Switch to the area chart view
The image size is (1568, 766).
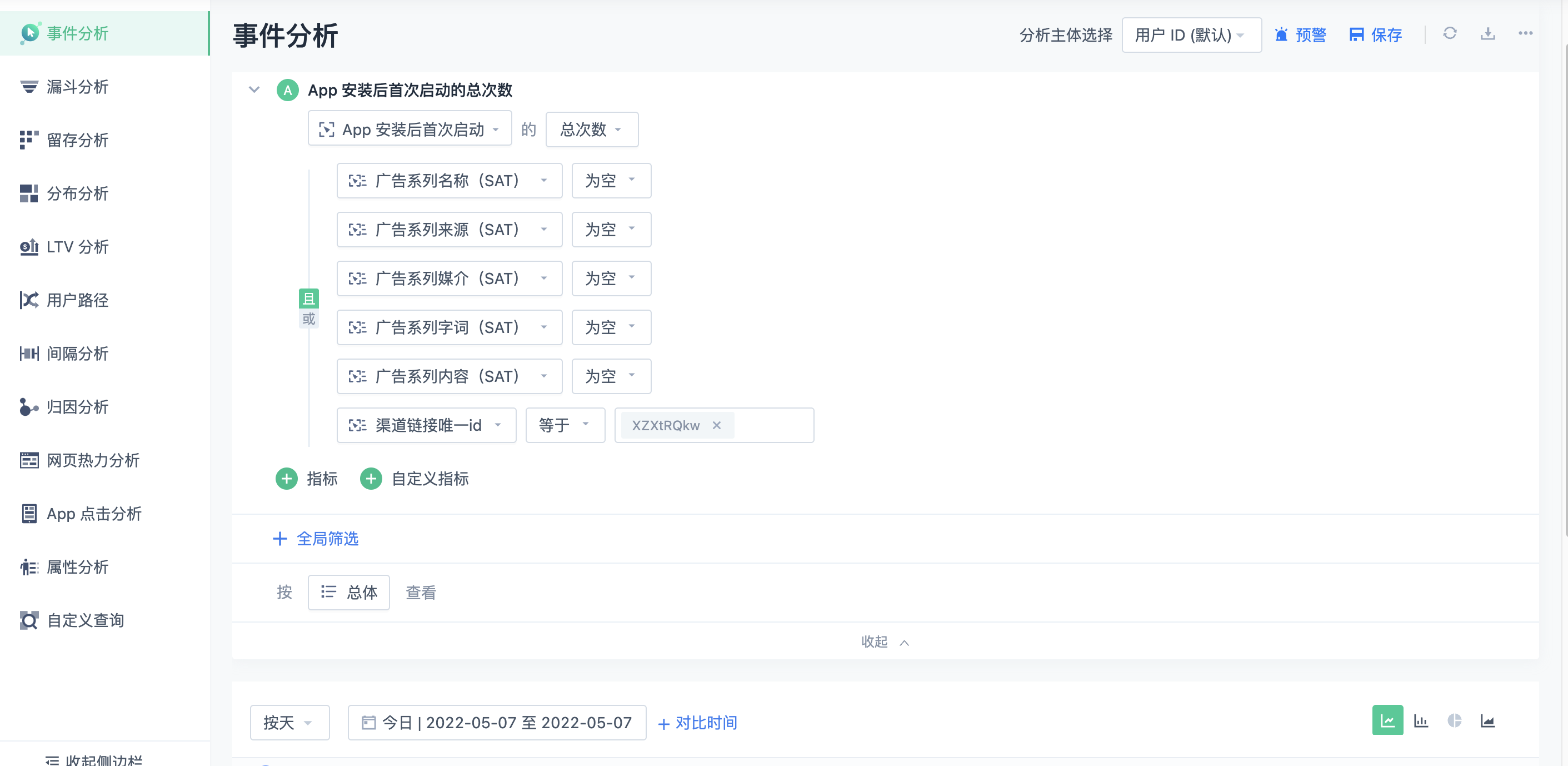coord(1487,721)
